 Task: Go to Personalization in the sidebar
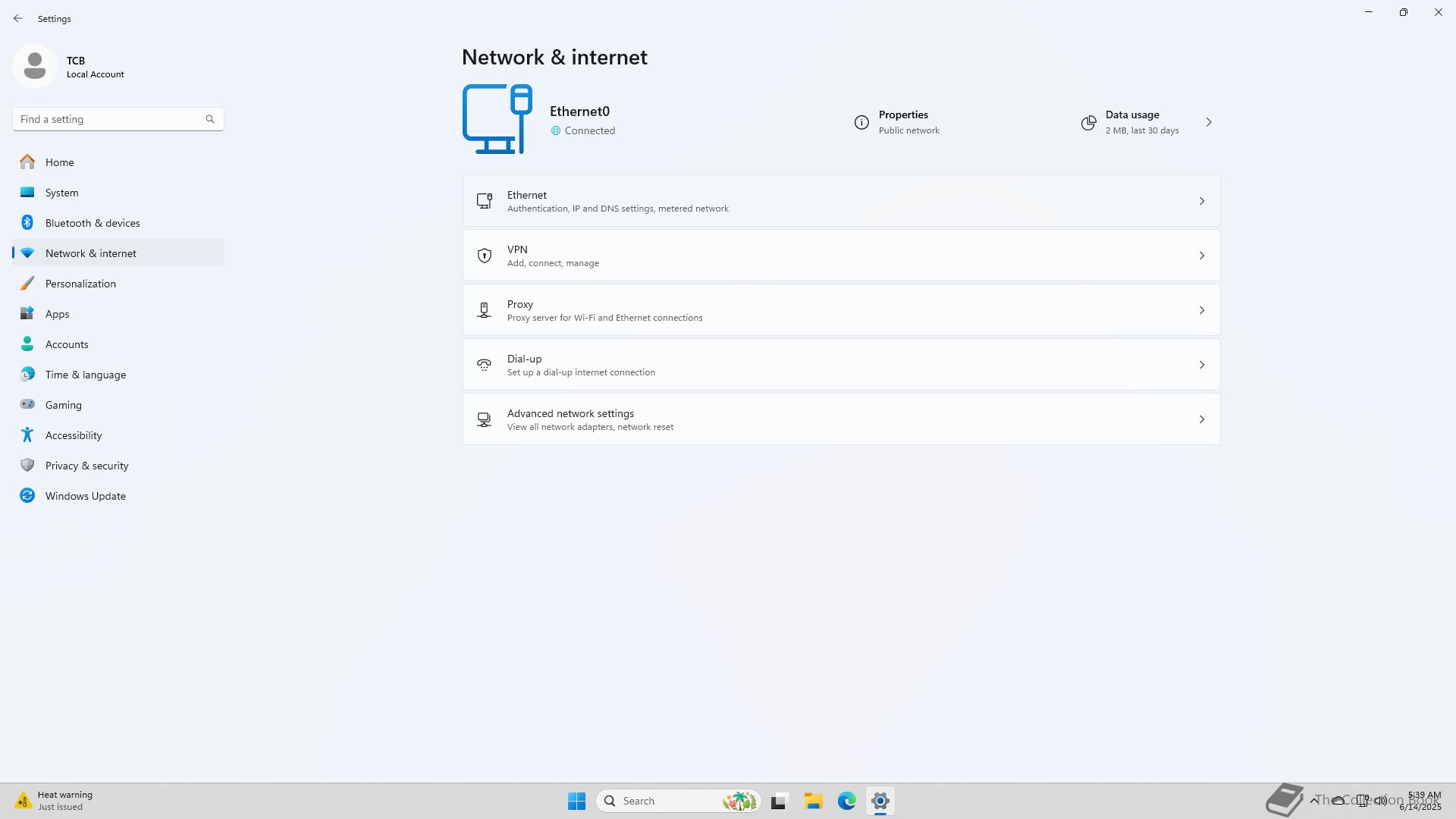coord(80,284)
